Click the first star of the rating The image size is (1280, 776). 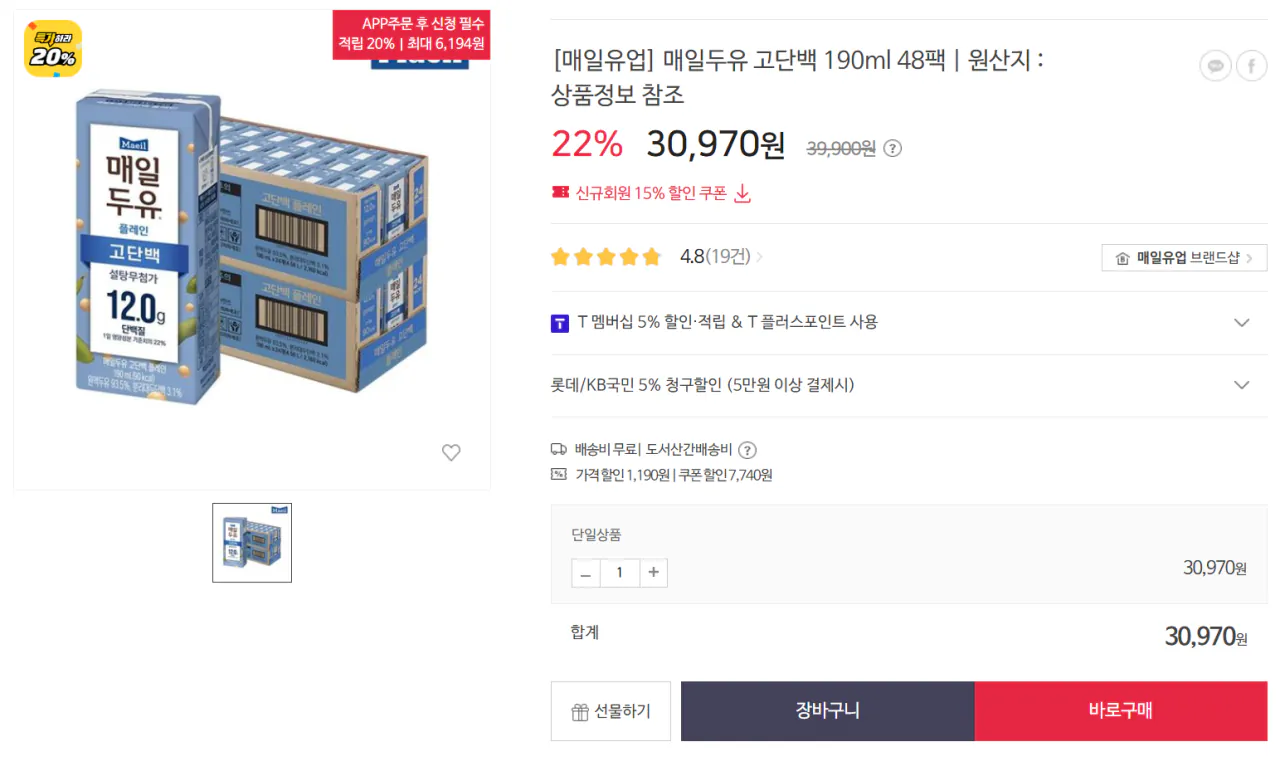[559, 256]
